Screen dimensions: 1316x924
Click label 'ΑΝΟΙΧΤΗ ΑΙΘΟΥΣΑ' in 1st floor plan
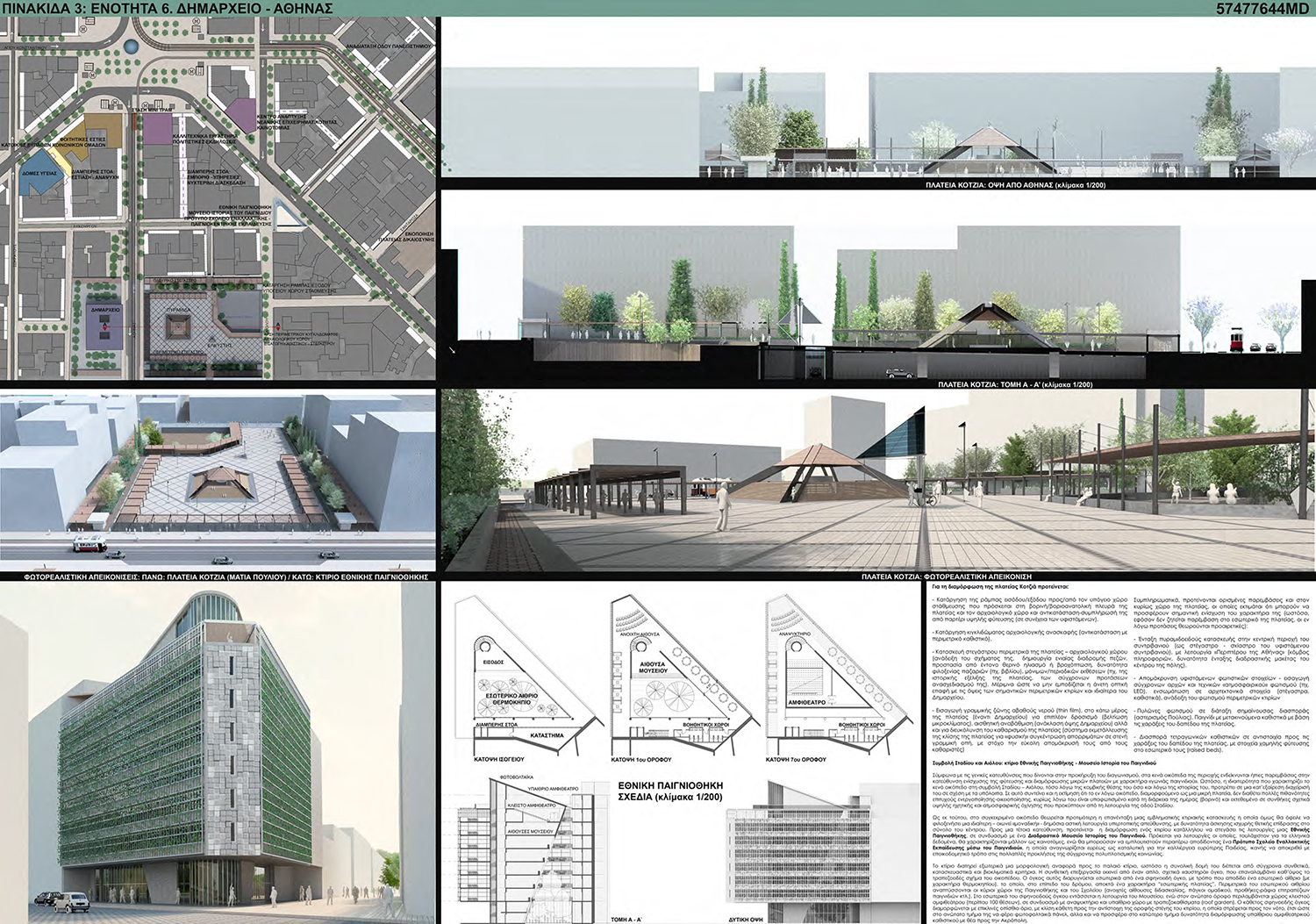(640, 633)
